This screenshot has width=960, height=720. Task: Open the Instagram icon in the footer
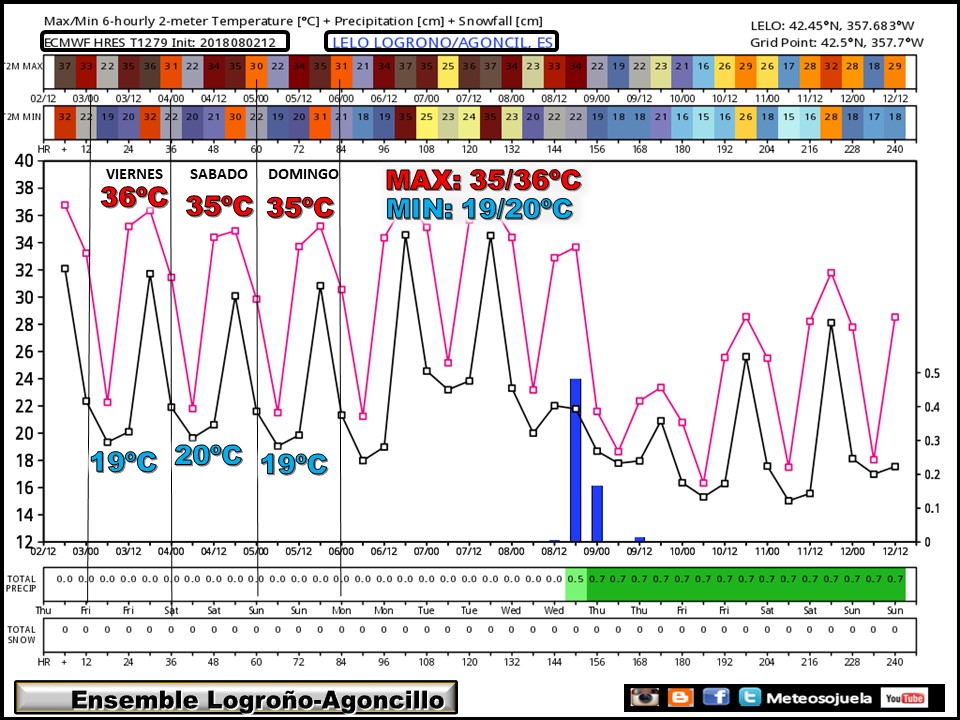pyautogui.click(x=645, y=697)
